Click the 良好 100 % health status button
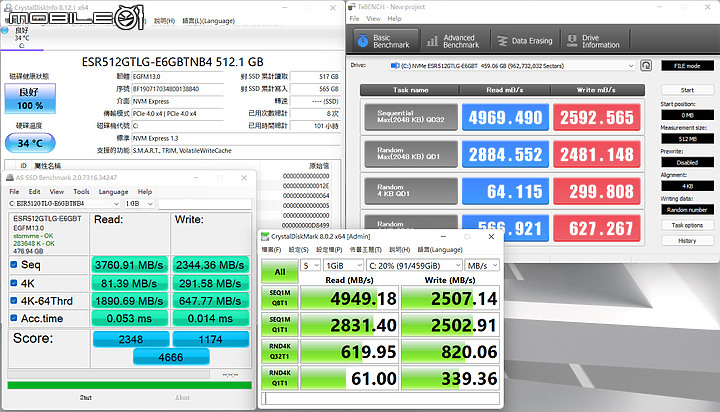 point(30,98)
